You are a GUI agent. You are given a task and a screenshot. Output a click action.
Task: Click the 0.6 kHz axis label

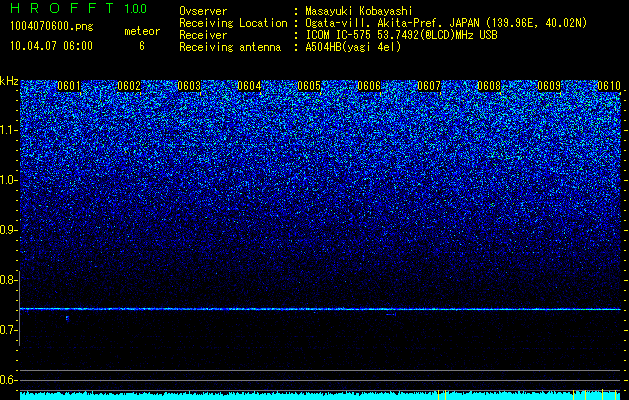[x=8, y=380]
